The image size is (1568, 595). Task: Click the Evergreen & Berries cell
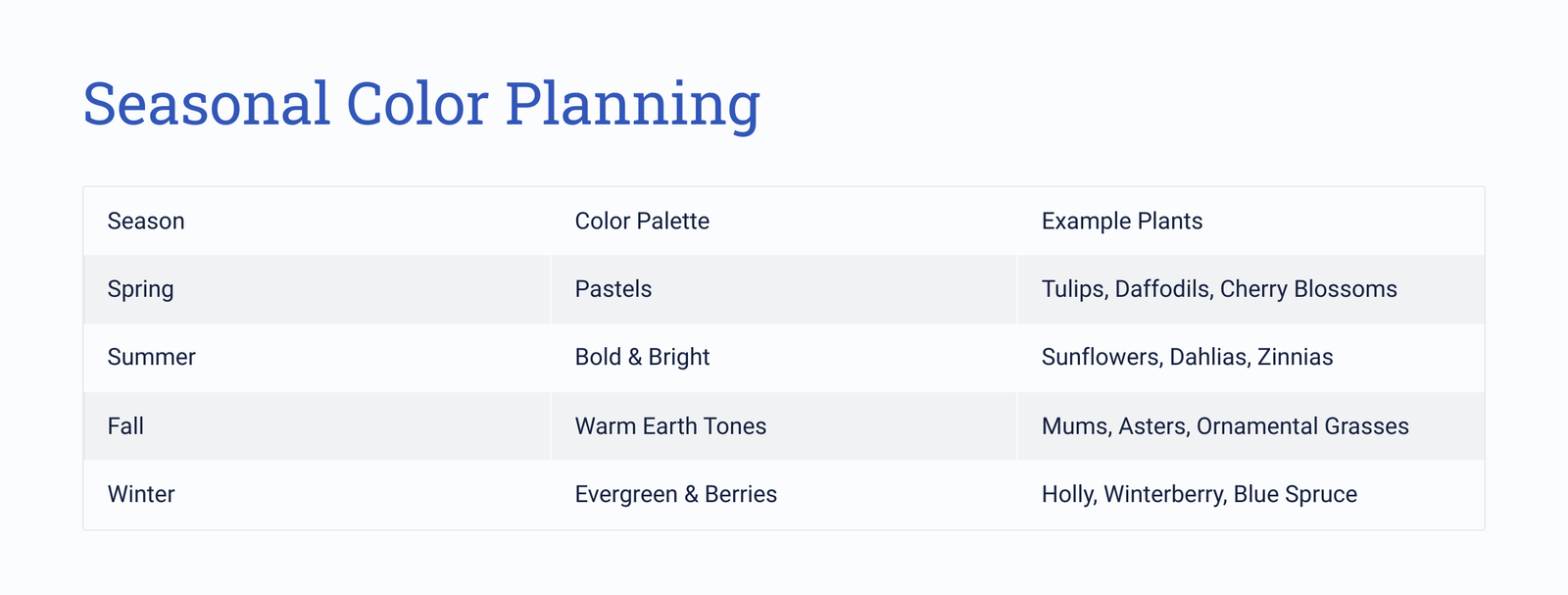point(784,495)
